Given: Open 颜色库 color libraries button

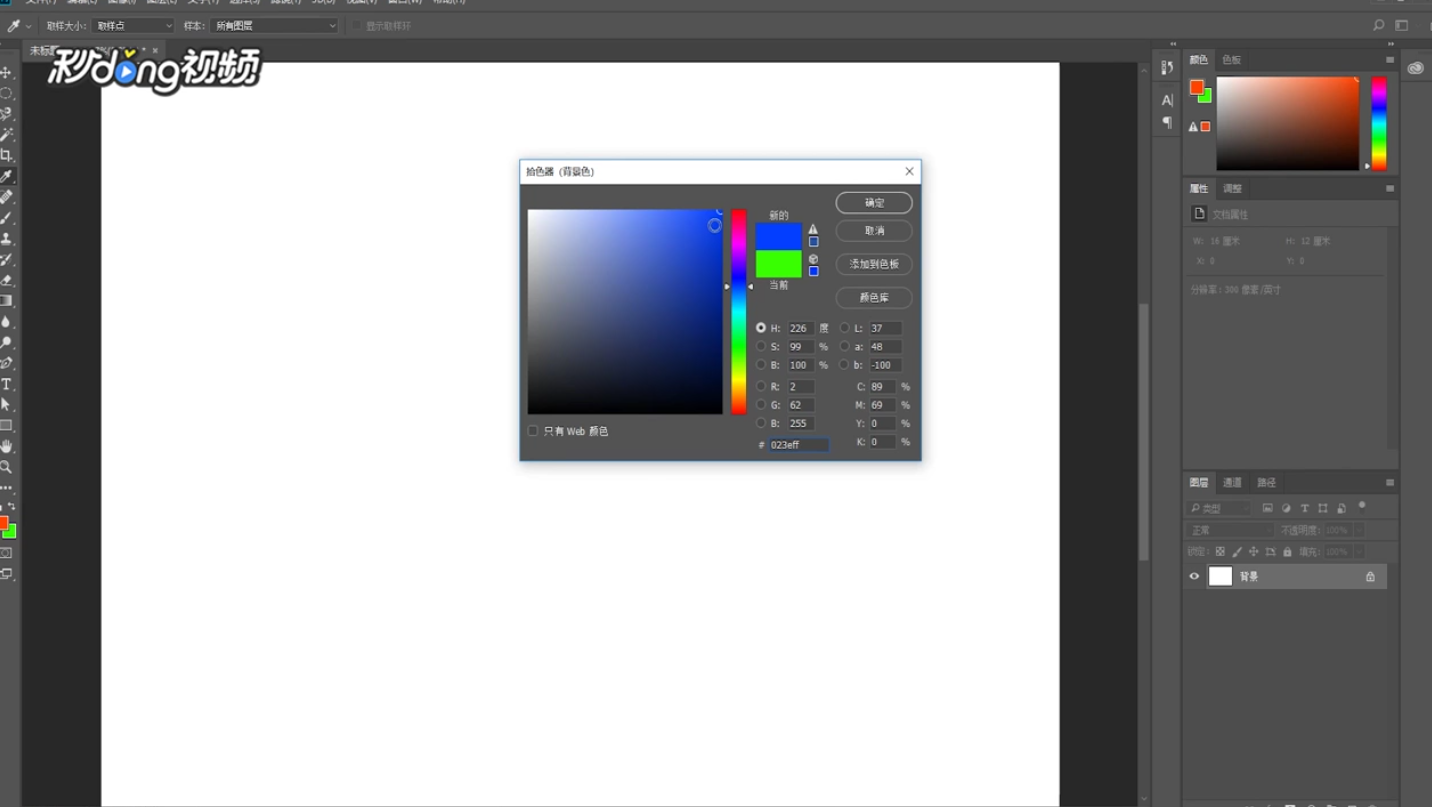Looking at the screenshot, I should coord(874,298).
